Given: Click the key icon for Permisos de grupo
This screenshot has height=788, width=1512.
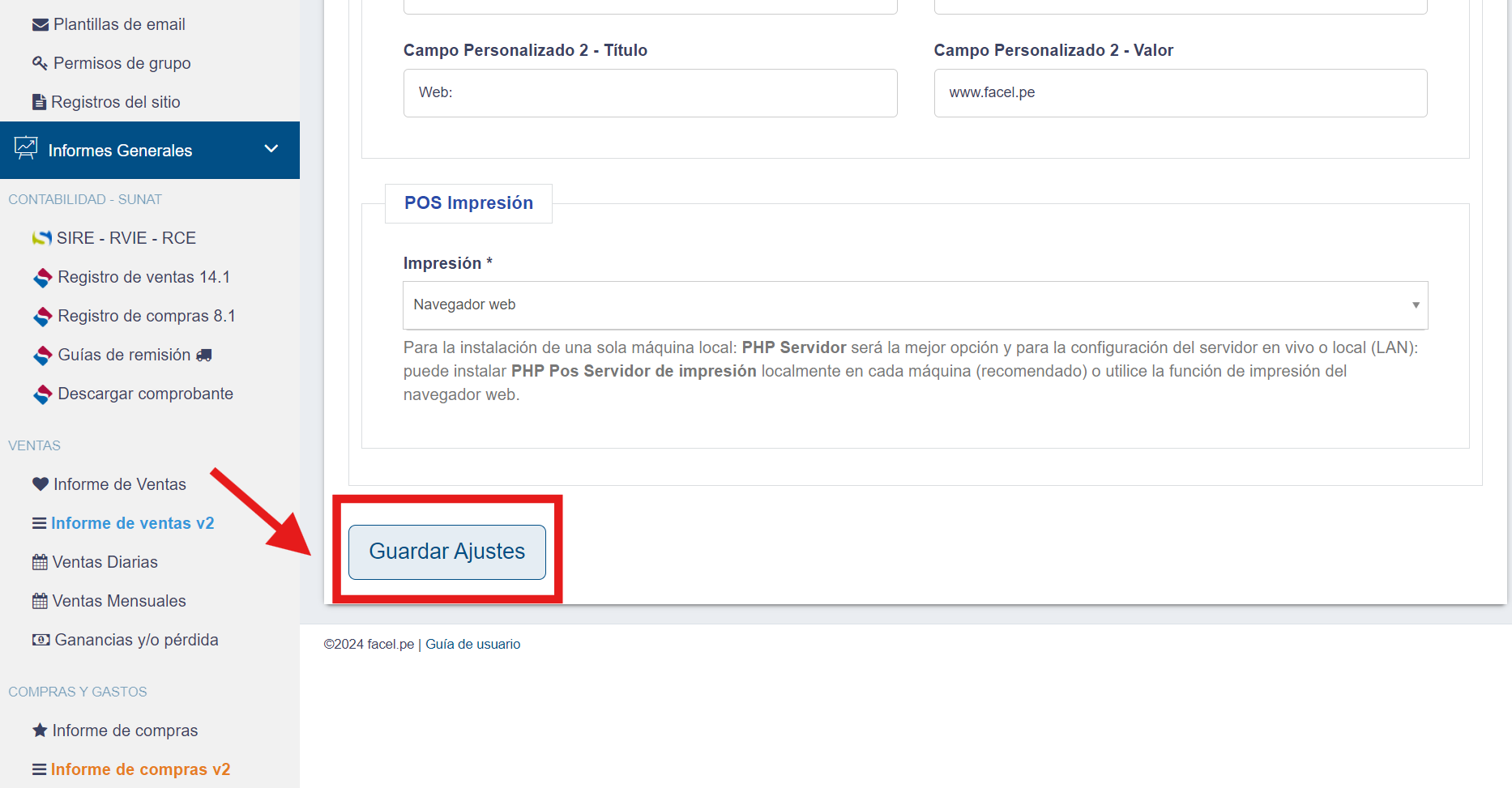Looking at the screenshot, I should coord(40,63).
